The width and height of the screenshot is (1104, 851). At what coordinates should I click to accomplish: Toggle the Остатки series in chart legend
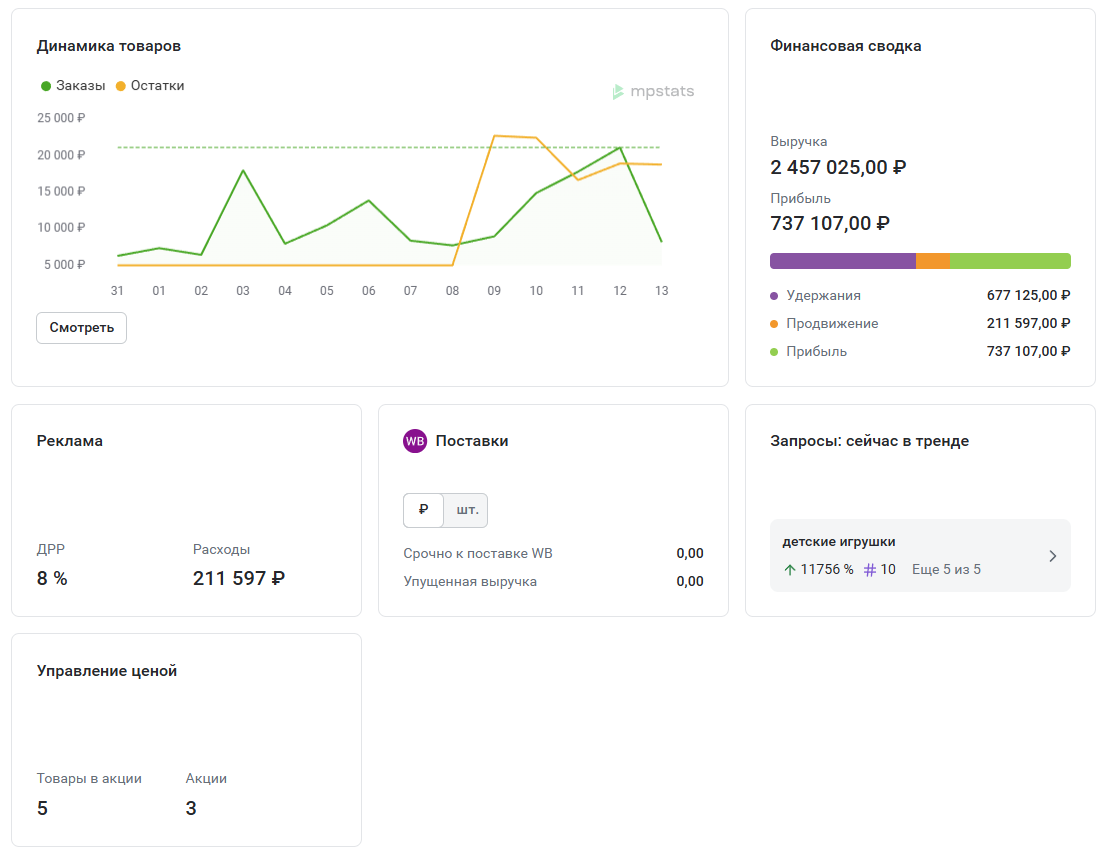pos(150,86)
